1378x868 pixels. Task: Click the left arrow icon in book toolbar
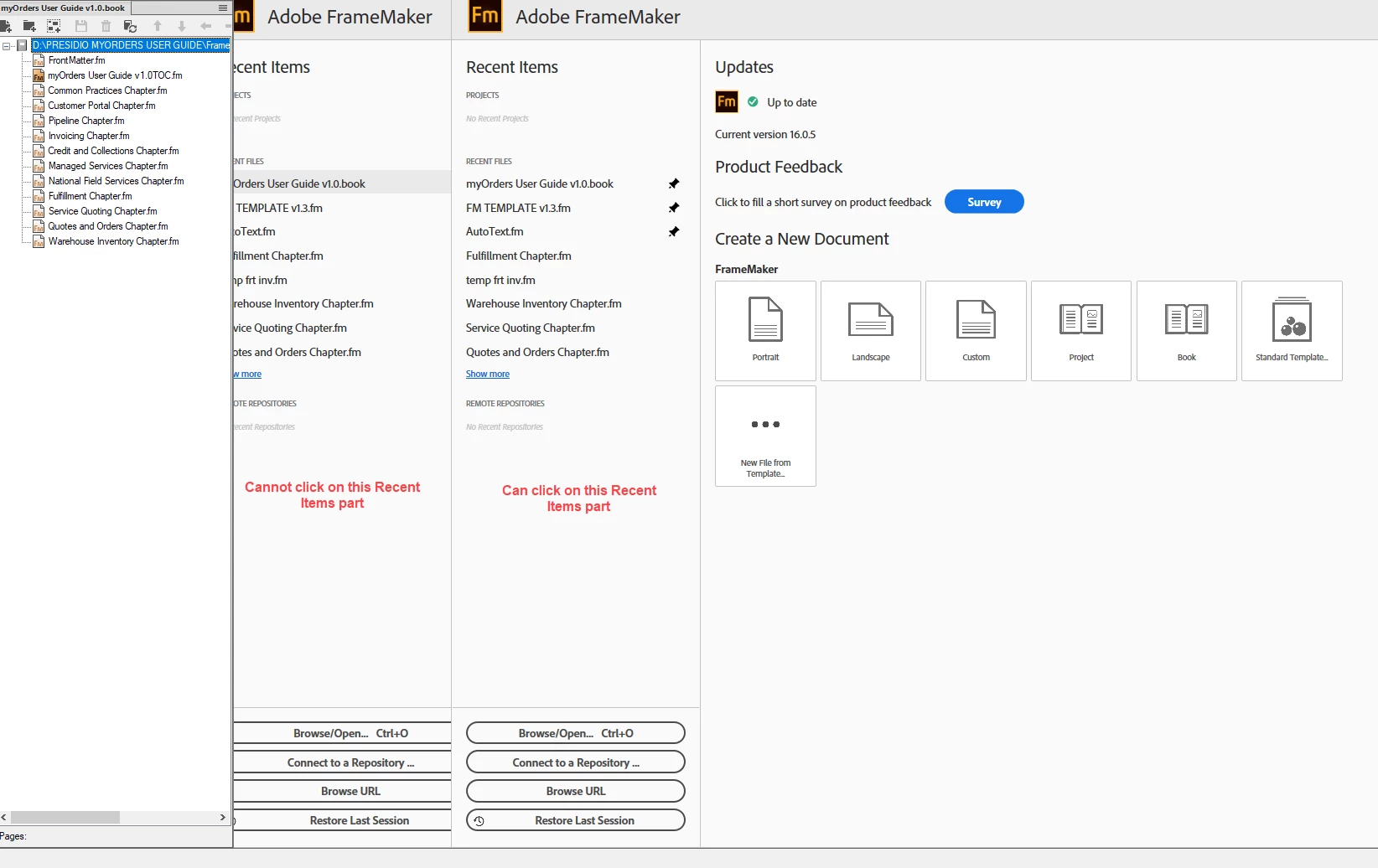pyautogui.click(x=205, y=27)
